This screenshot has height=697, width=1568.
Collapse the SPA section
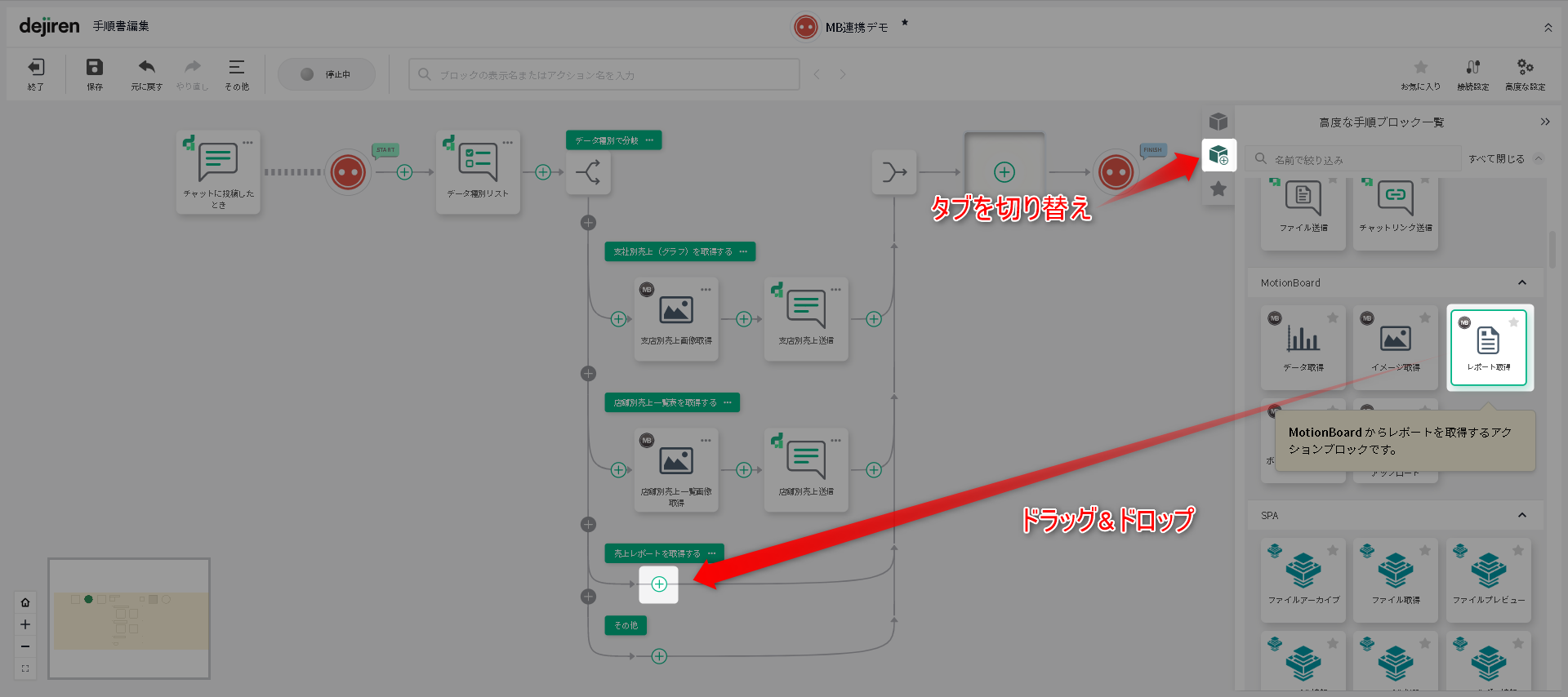click(x=1522, y=515)
